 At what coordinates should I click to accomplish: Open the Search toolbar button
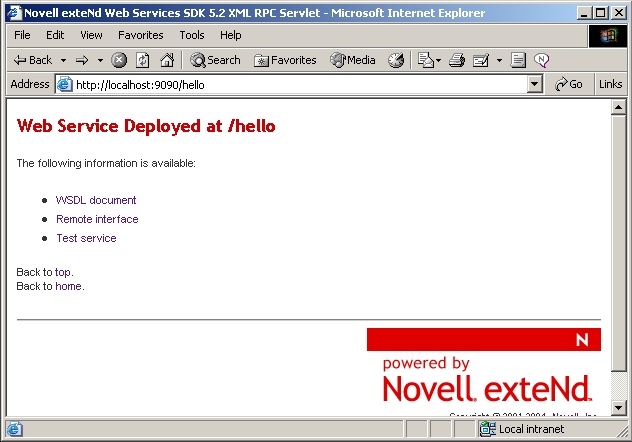coord(215,60)
